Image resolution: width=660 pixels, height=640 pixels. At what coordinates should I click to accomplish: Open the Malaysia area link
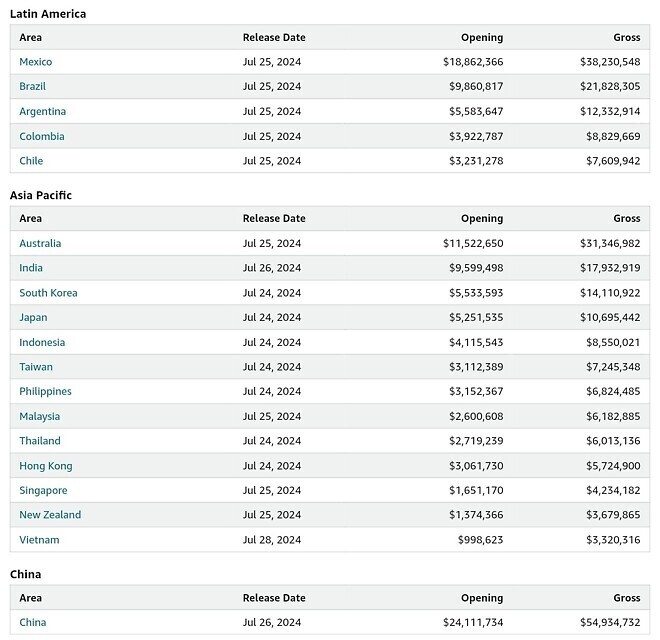pyautogui.click(x=39, y=416)
